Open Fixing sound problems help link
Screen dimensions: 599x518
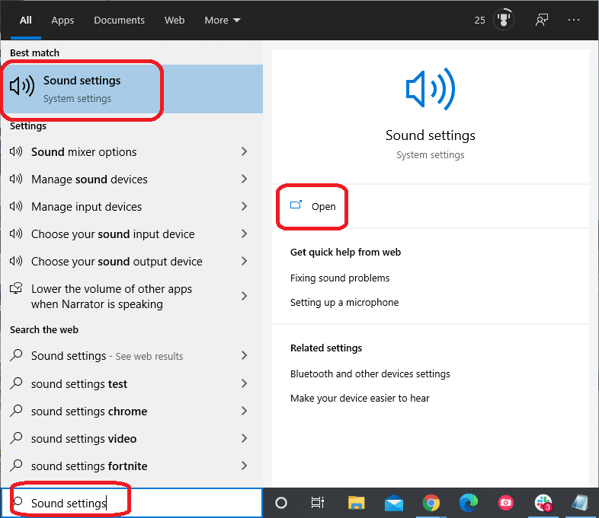tap(340, 278)
